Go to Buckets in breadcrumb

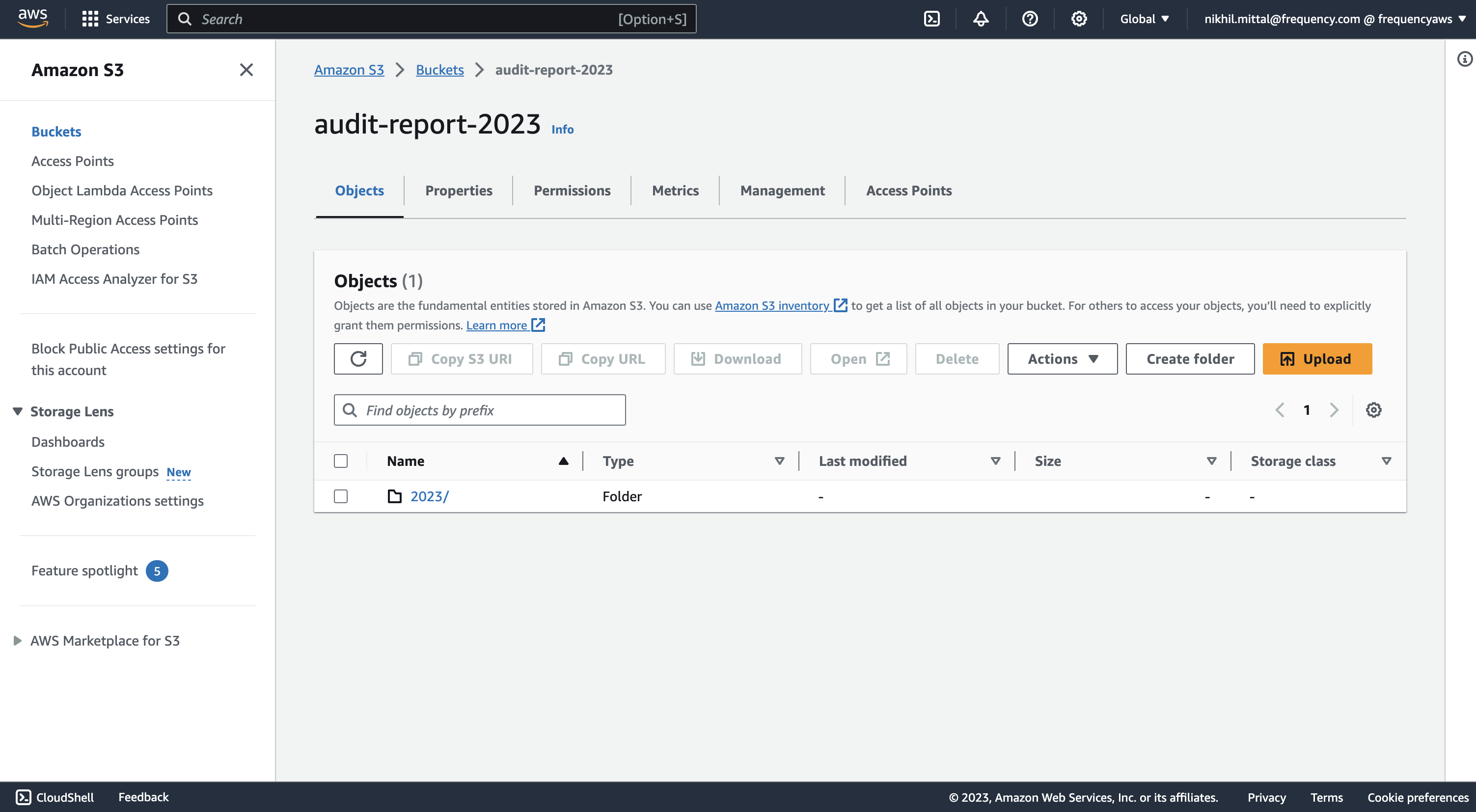pos(439,70)
